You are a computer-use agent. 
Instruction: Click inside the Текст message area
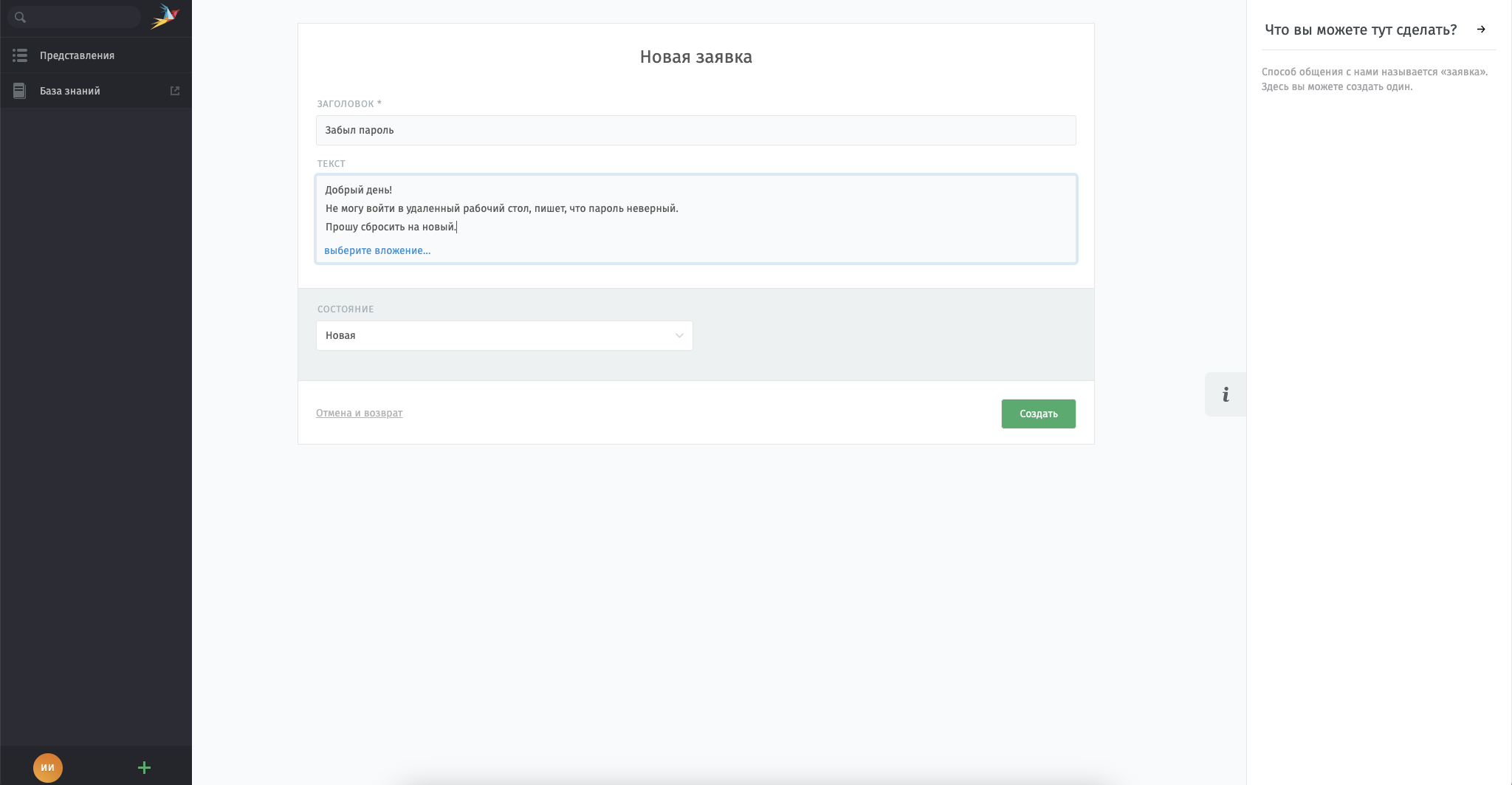click(696, 208)
